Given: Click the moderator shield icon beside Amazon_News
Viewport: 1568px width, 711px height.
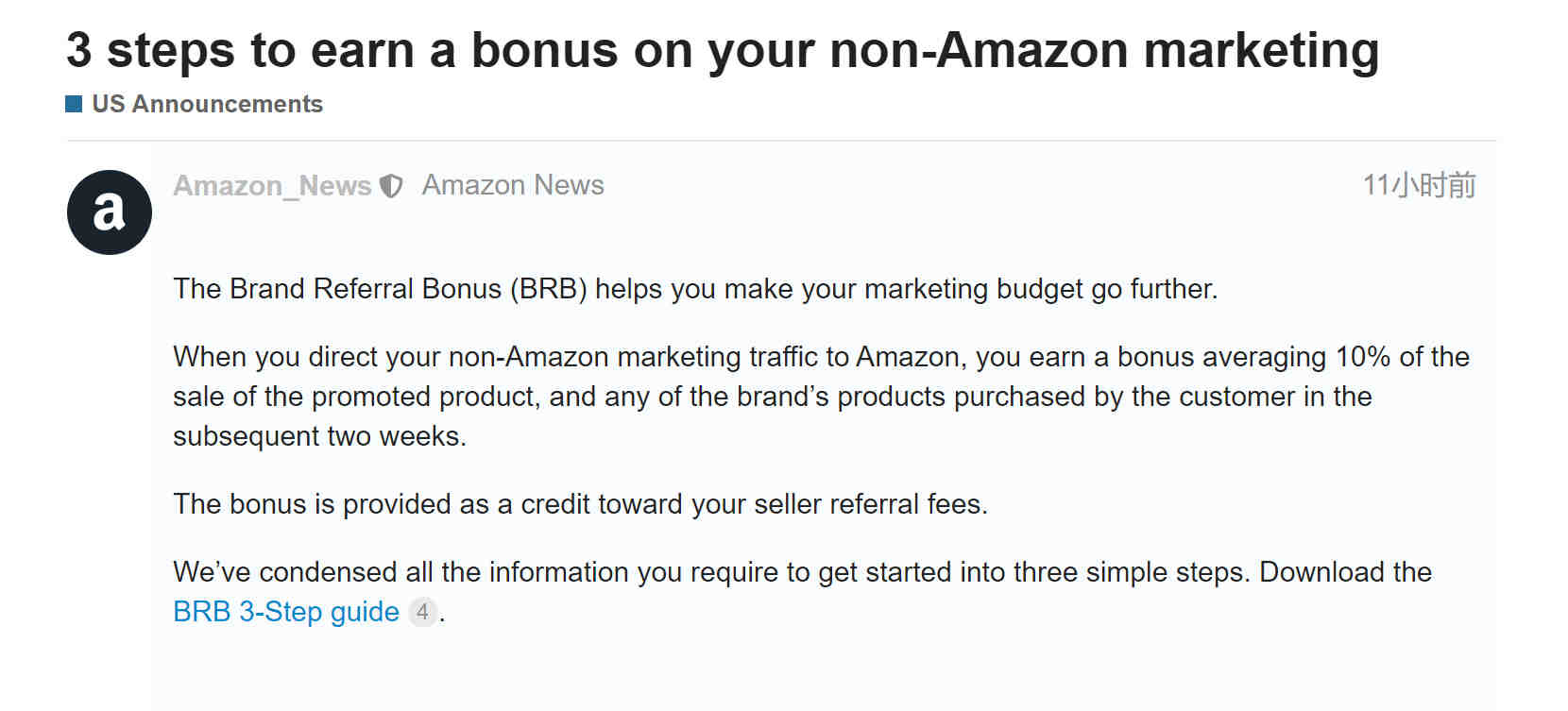Looking at the screenshot, I should [391, 186].
